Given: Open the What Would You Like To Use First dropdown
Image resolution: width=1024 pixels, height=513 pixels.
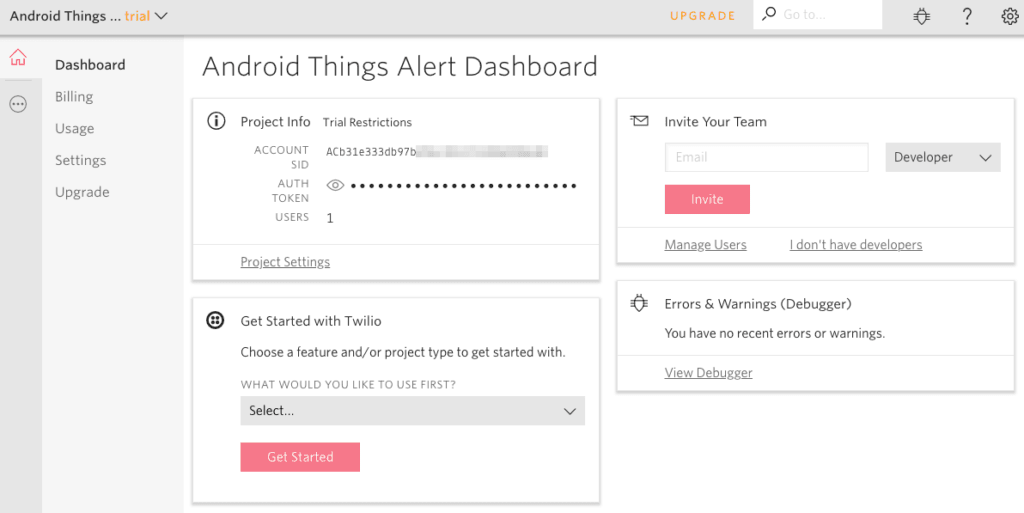Looking at the screenshot, I should pyautogui.click(x=412, y=411).
